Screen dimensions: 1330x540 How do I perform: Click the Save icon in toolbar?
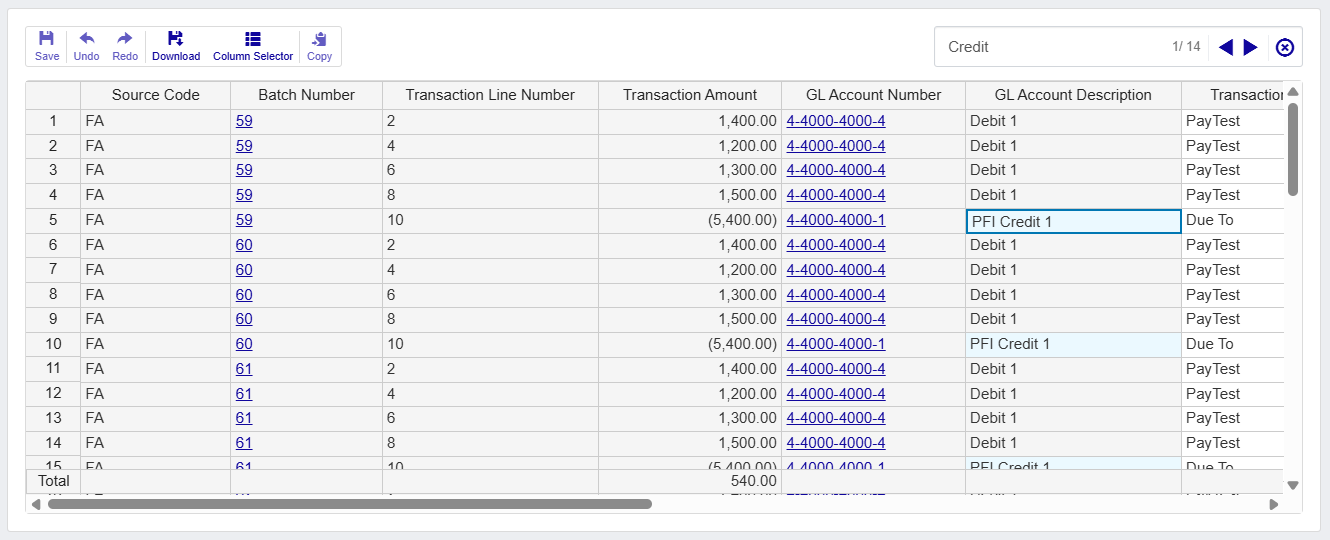[46, 46]
